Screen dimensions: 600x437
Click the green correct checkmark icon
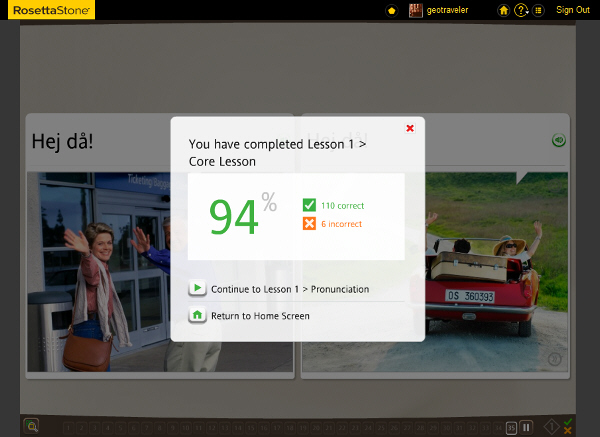309,205
